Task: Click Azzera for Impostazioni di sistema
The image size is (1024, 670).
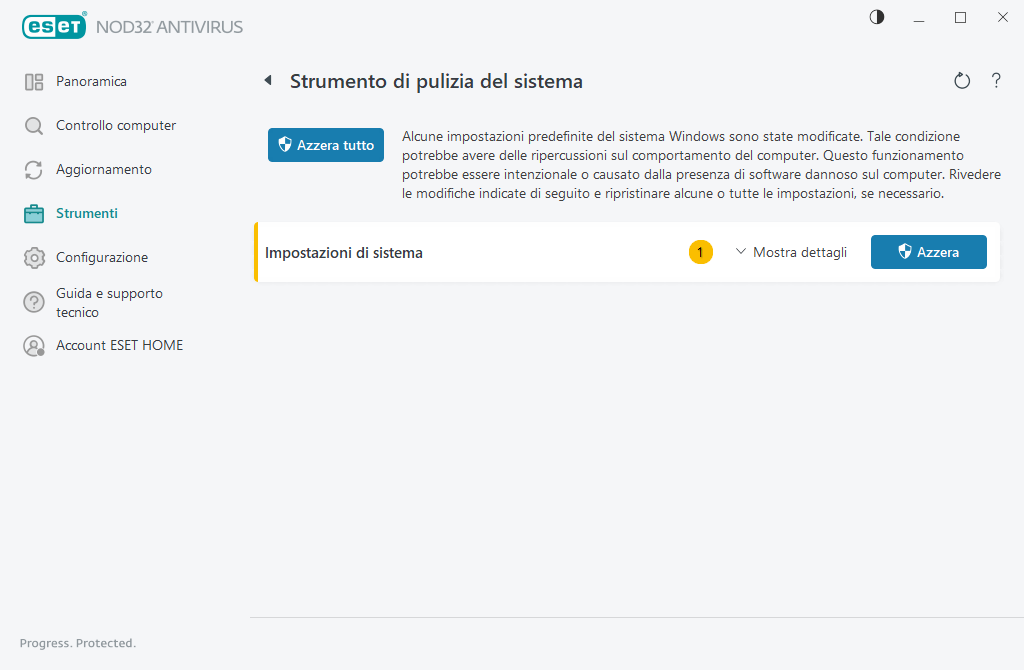Action: pos(928,252)
